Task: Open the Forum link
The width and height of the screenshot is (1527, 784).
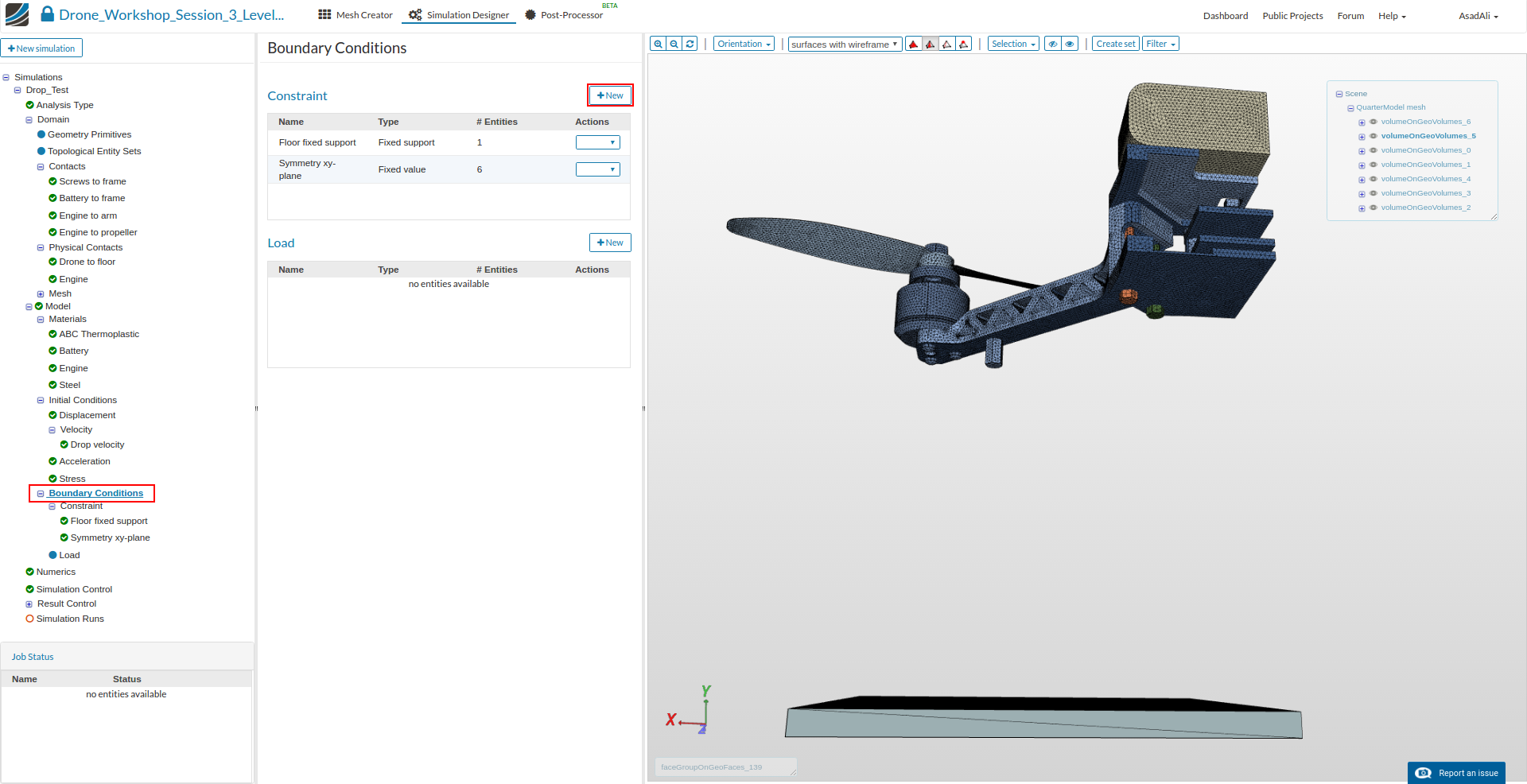Action: 1350,16
